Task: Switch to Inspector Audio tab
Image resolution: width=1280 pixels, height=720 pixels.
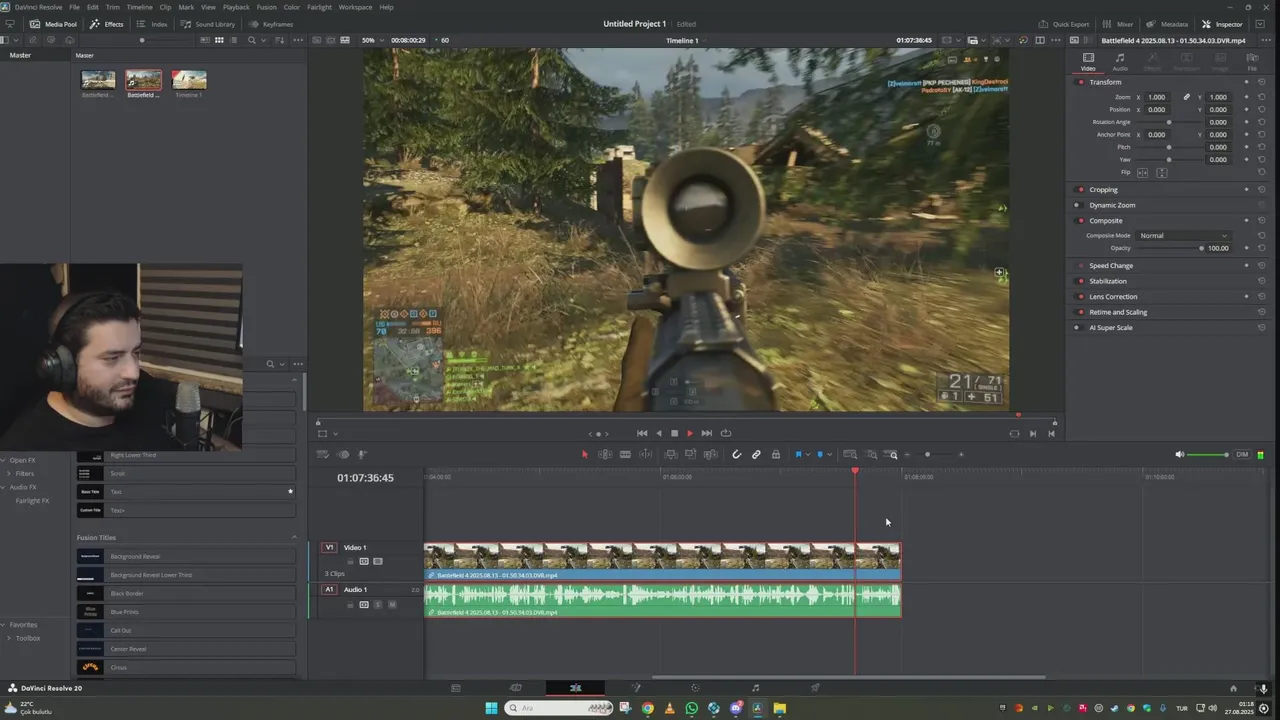Action: [1120, 62]
